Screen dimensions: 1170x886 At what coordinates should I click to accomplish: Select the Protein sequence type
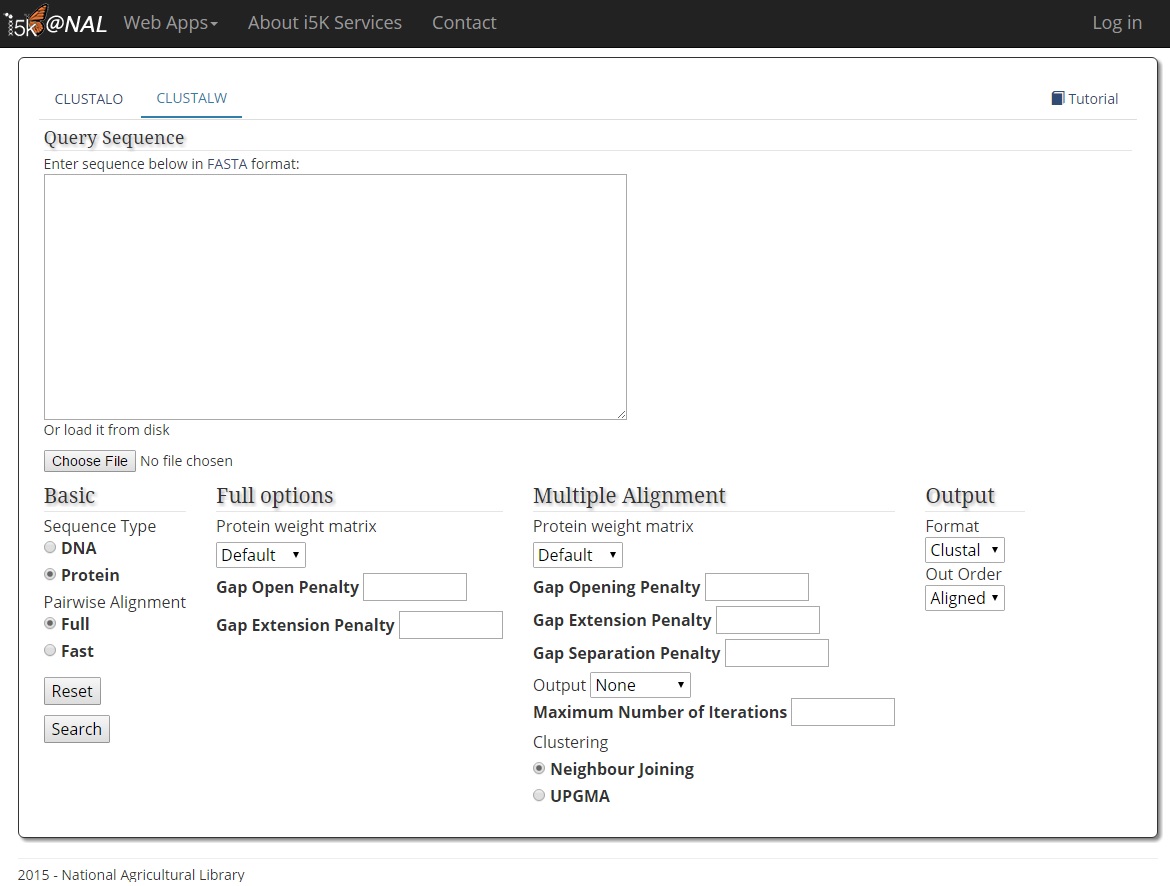click(50, 575)
